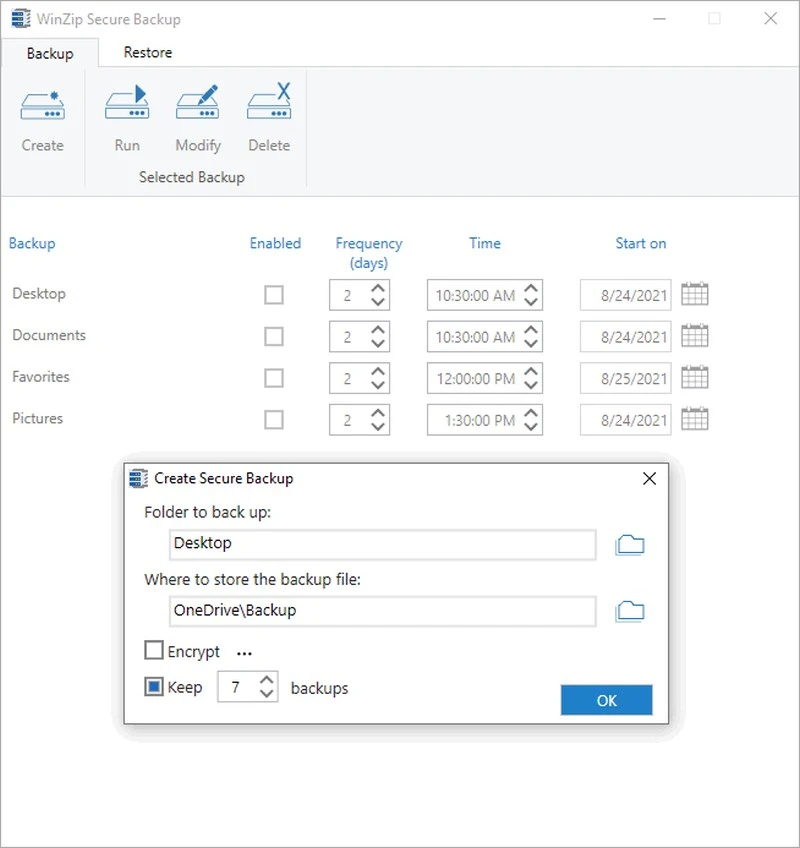Open the calendar picker for the Favorites backup
Image resolution: width=800 pixels, height=848 pixels.
[695, 377]
